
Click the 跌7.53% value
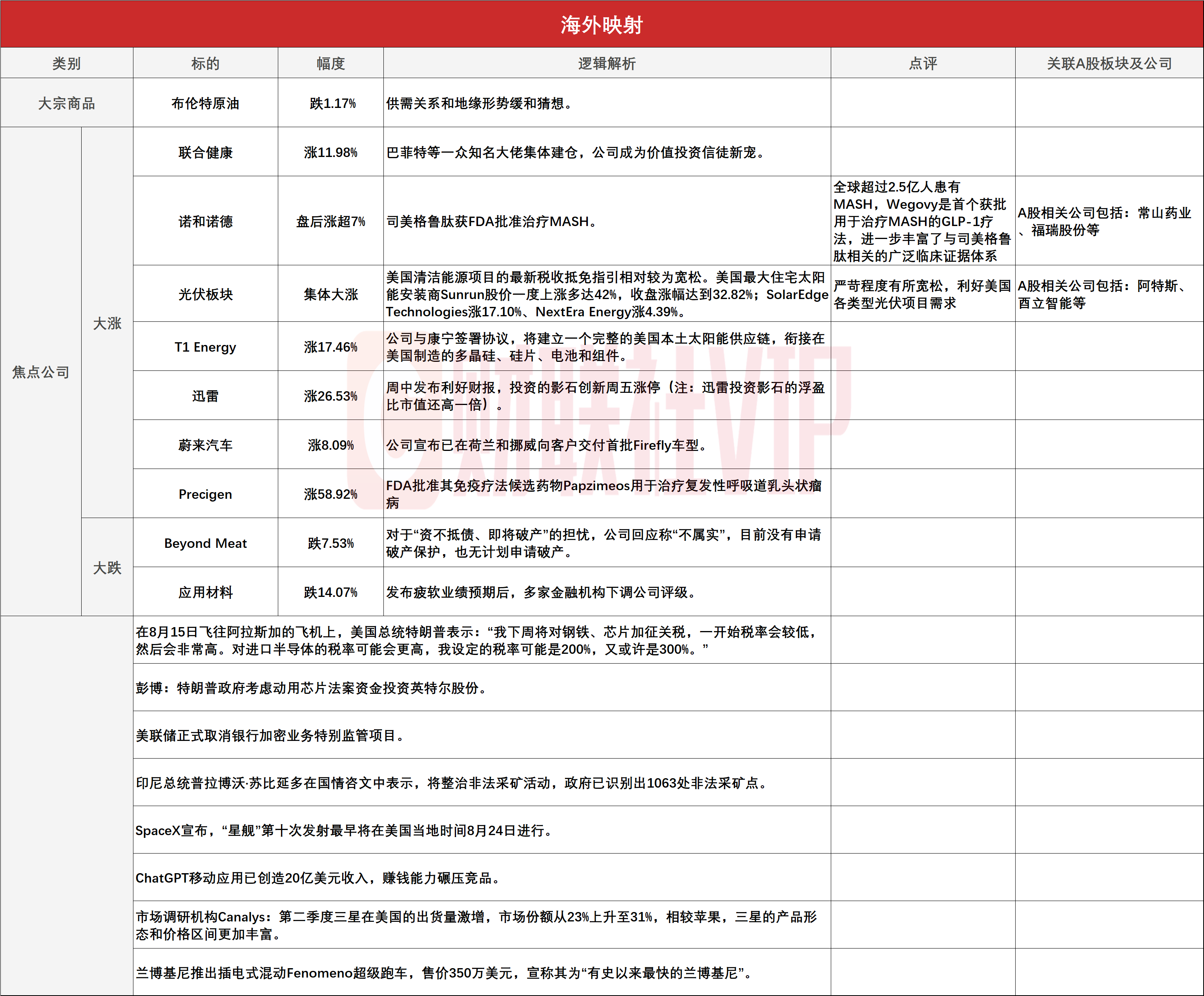click(x=331, y=542)
